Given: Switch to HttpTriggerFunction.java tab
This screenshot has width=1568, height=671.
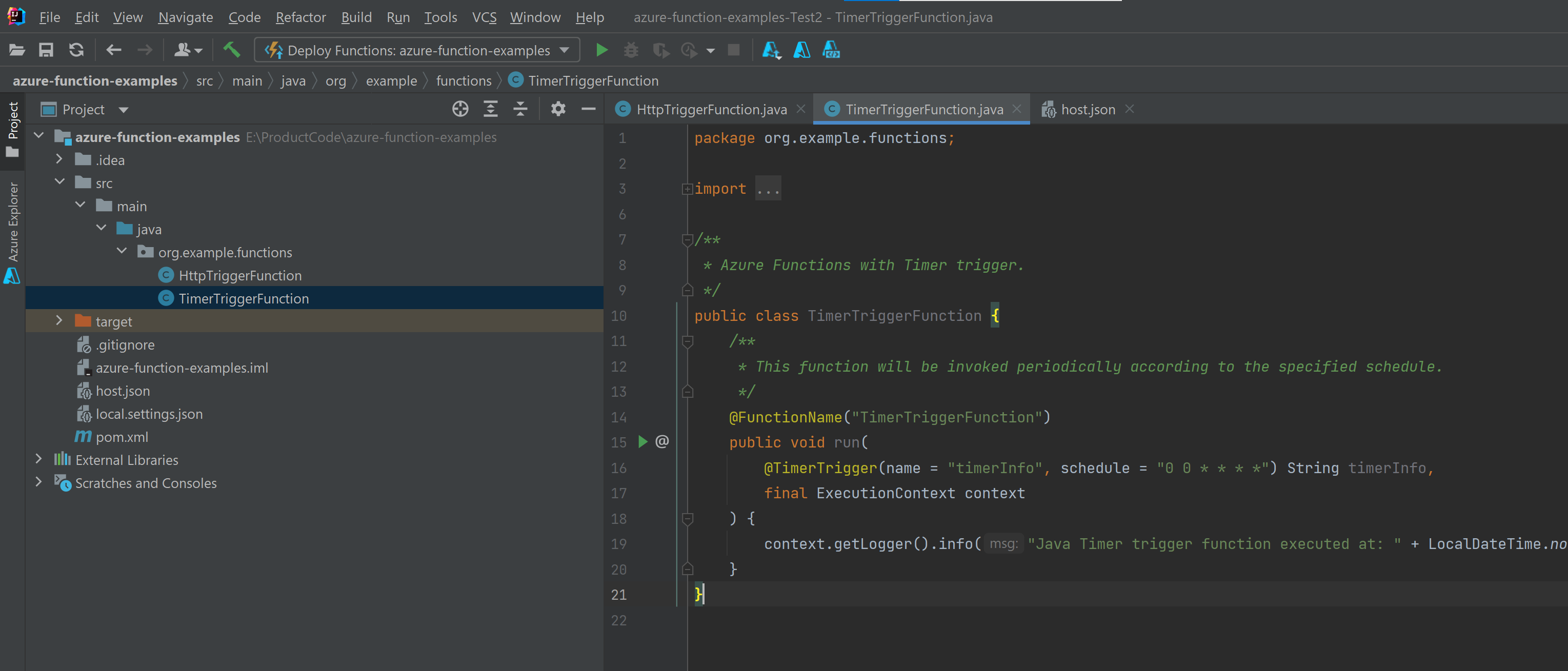Looking at the screenshot, I should (x=710, y=110).
